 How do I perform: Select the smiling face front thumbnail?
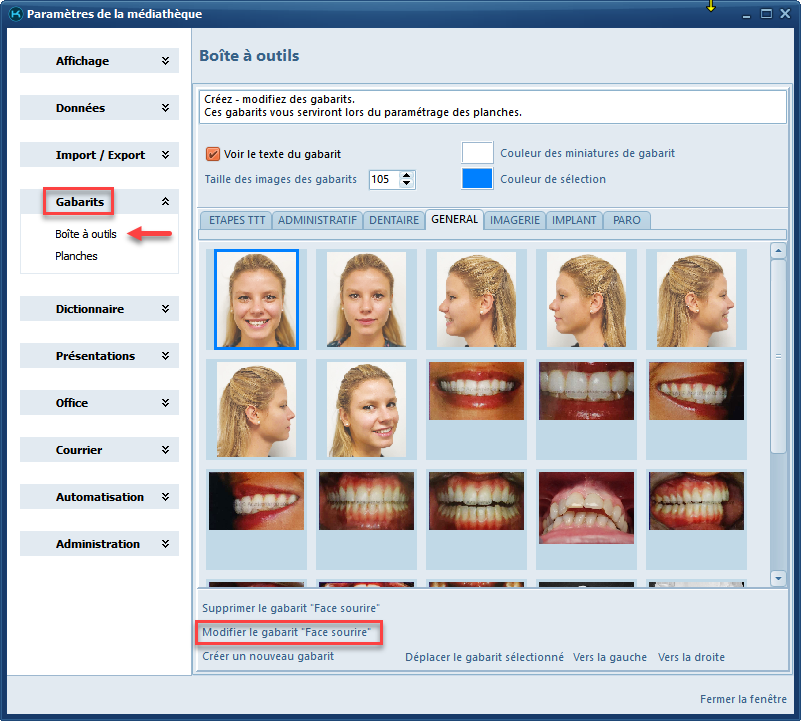click(x=256, y=298)
